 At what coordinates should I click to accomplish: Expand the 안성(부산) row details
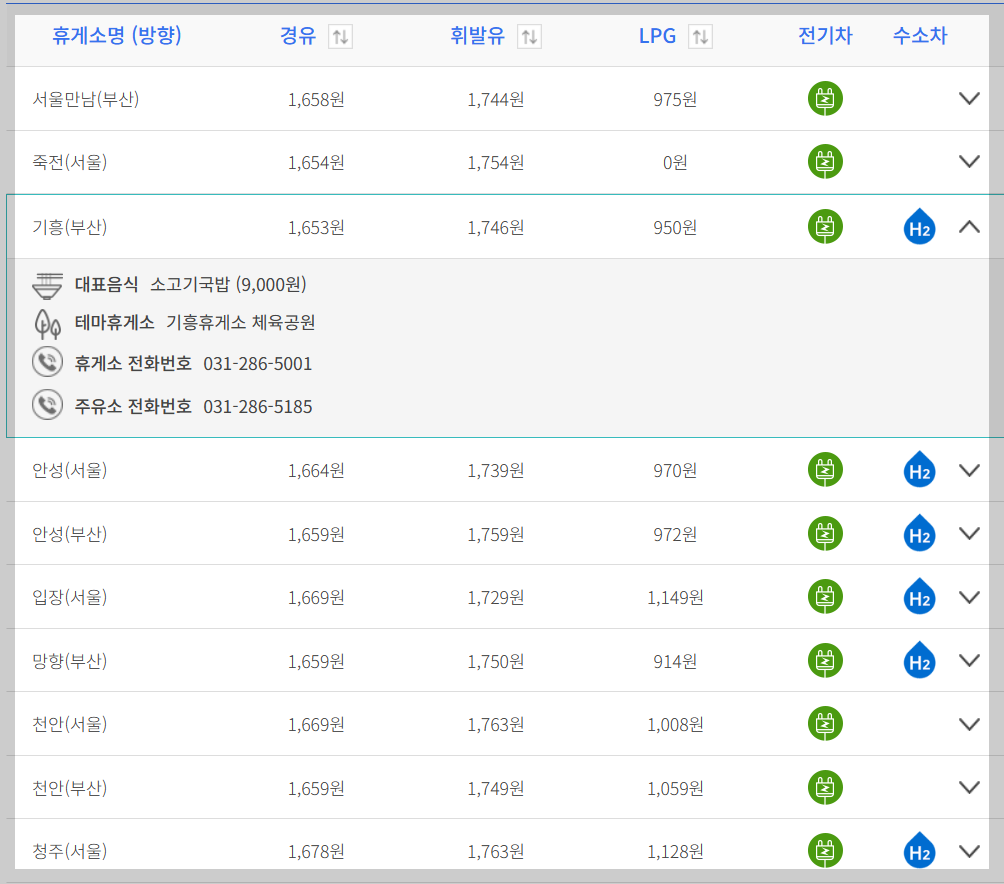coord(968,533)
